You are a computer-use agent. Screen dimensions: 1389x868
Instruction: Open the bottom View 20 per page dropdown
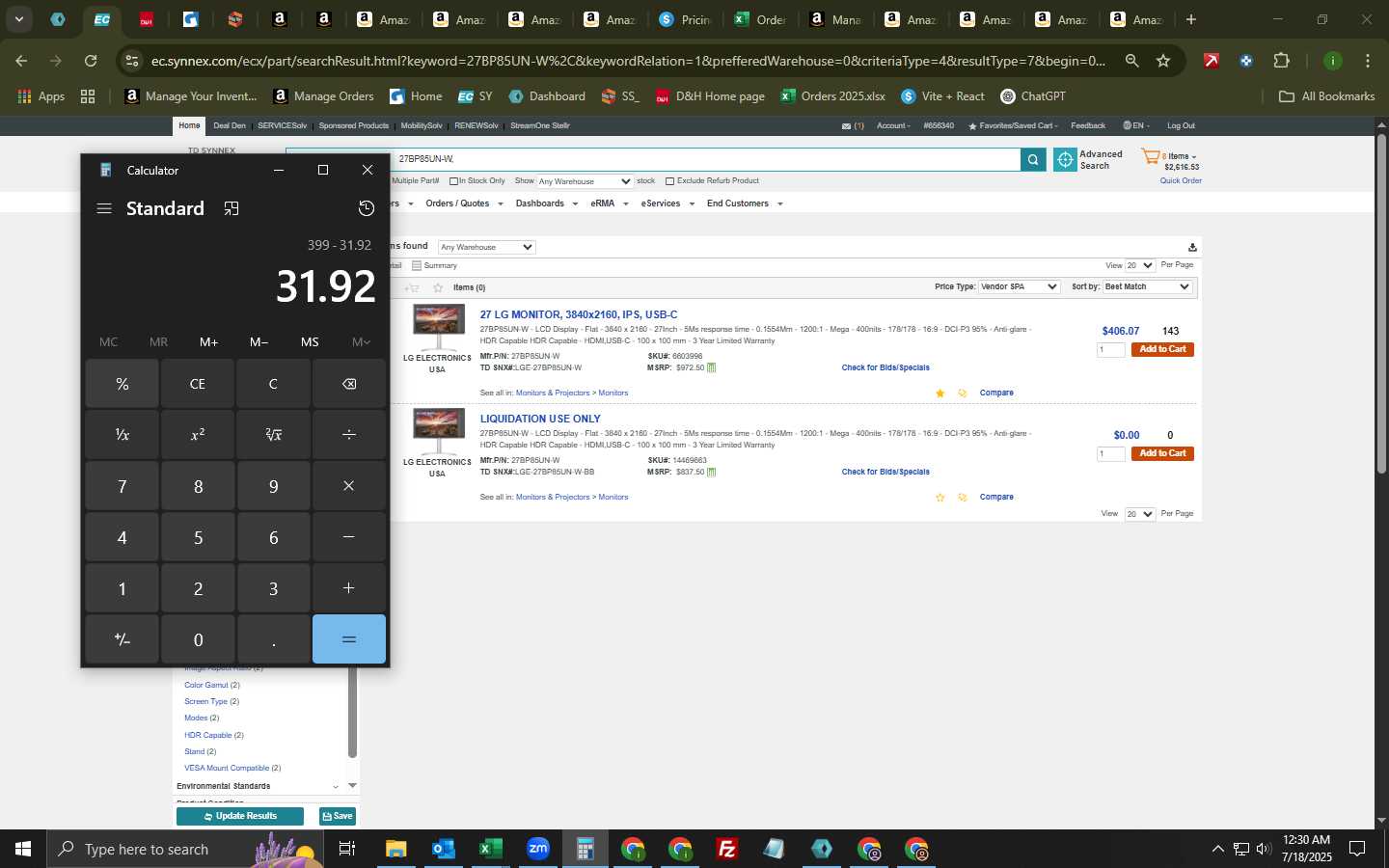[1139, 514]
